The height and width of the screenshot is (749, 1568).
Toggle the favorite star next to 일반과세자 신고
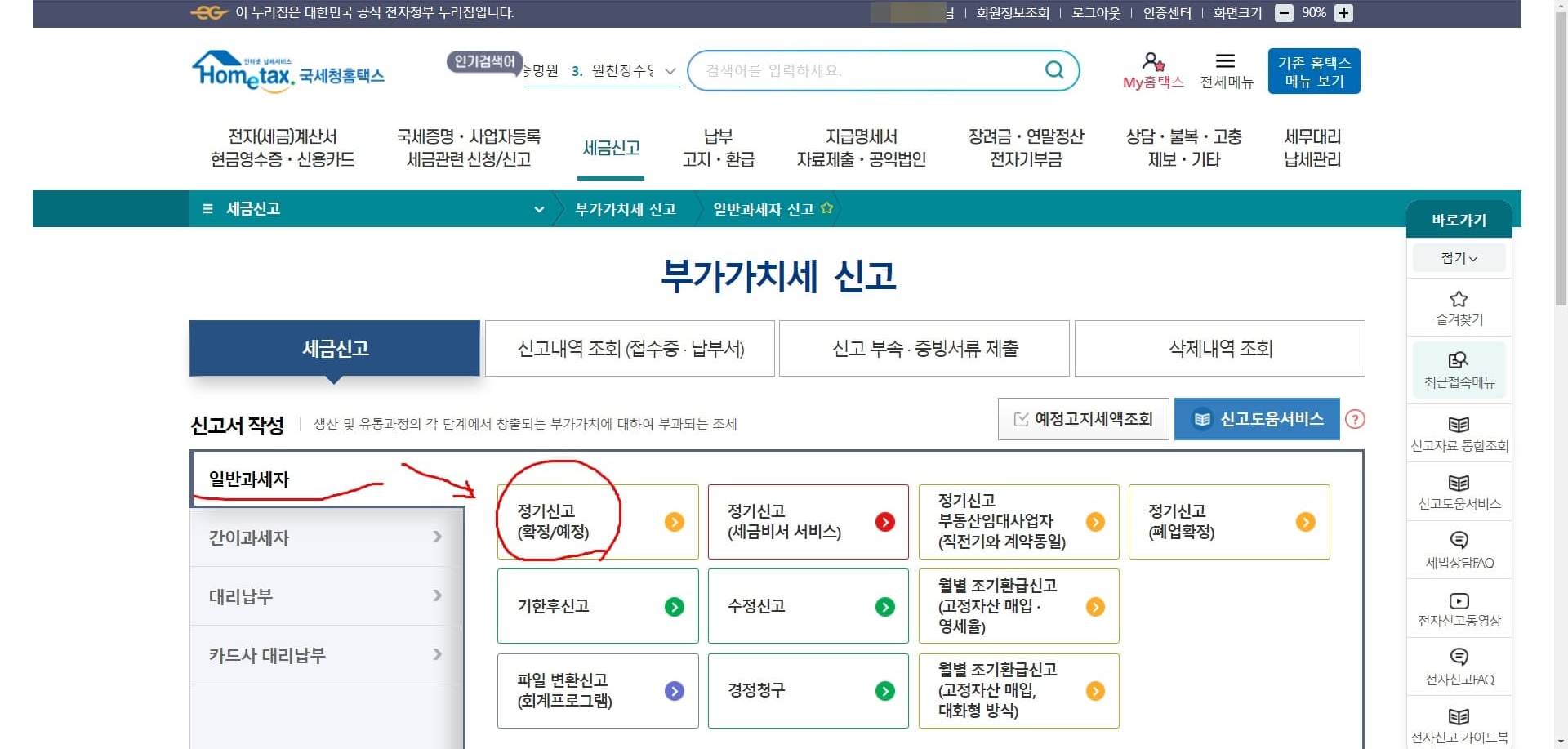pos(829,207)
